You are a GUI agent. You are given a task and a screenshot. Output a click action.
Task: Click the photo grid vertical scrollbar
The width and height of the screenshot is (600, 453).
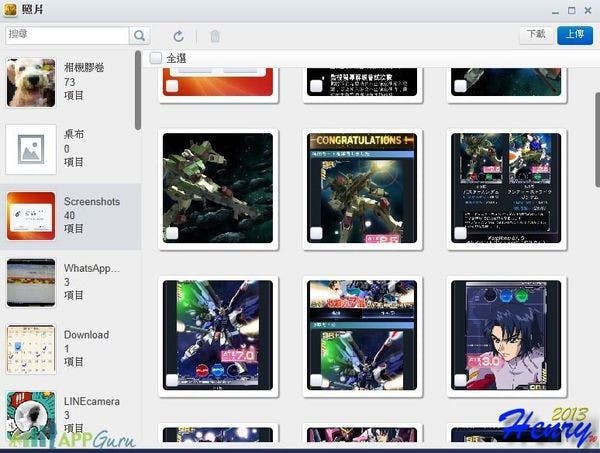pos(596,150)
